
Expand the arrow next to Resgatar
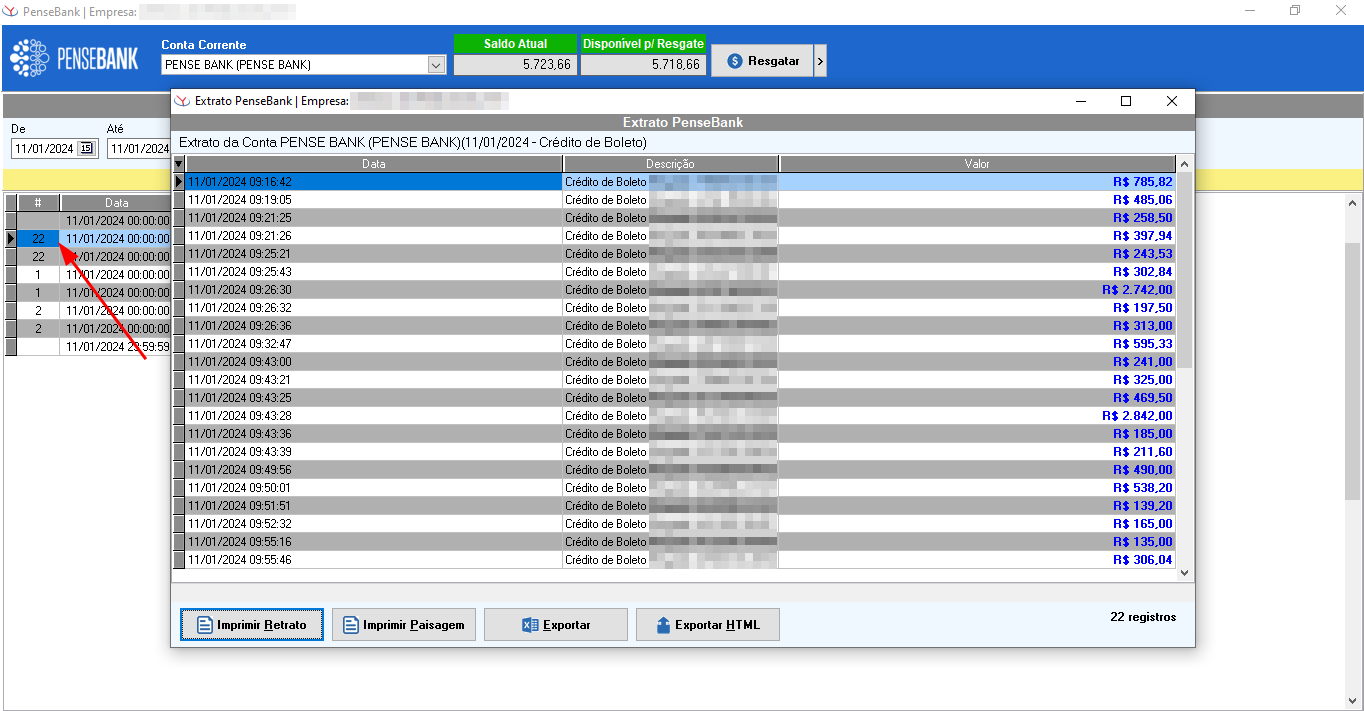tap(820, 61)
